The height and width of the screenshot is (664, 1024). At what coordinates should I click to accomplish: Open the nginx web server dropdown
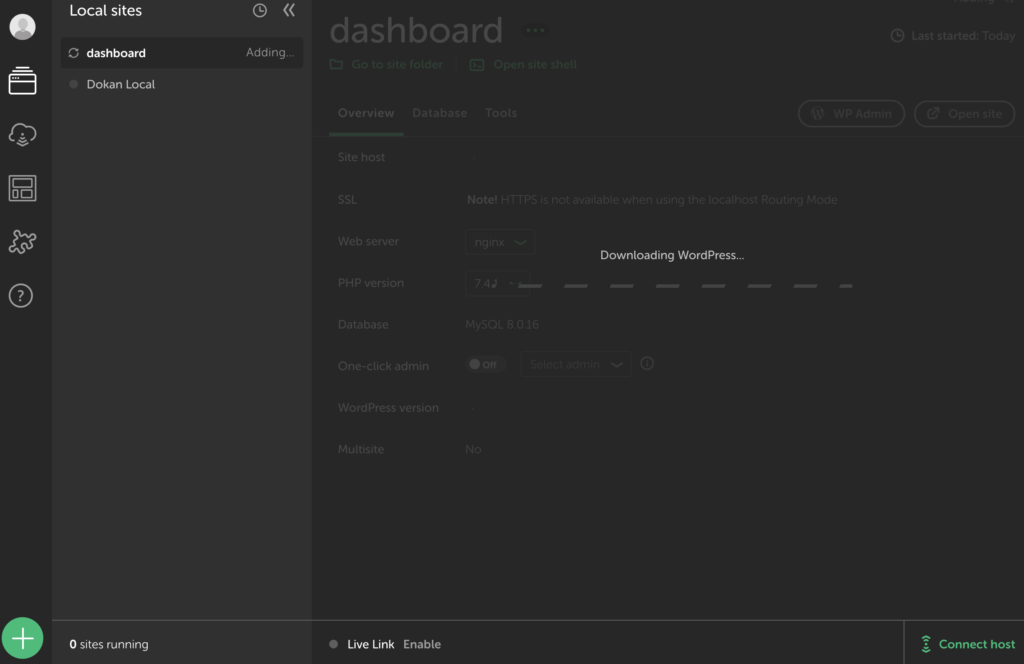[x=500, y=242]
